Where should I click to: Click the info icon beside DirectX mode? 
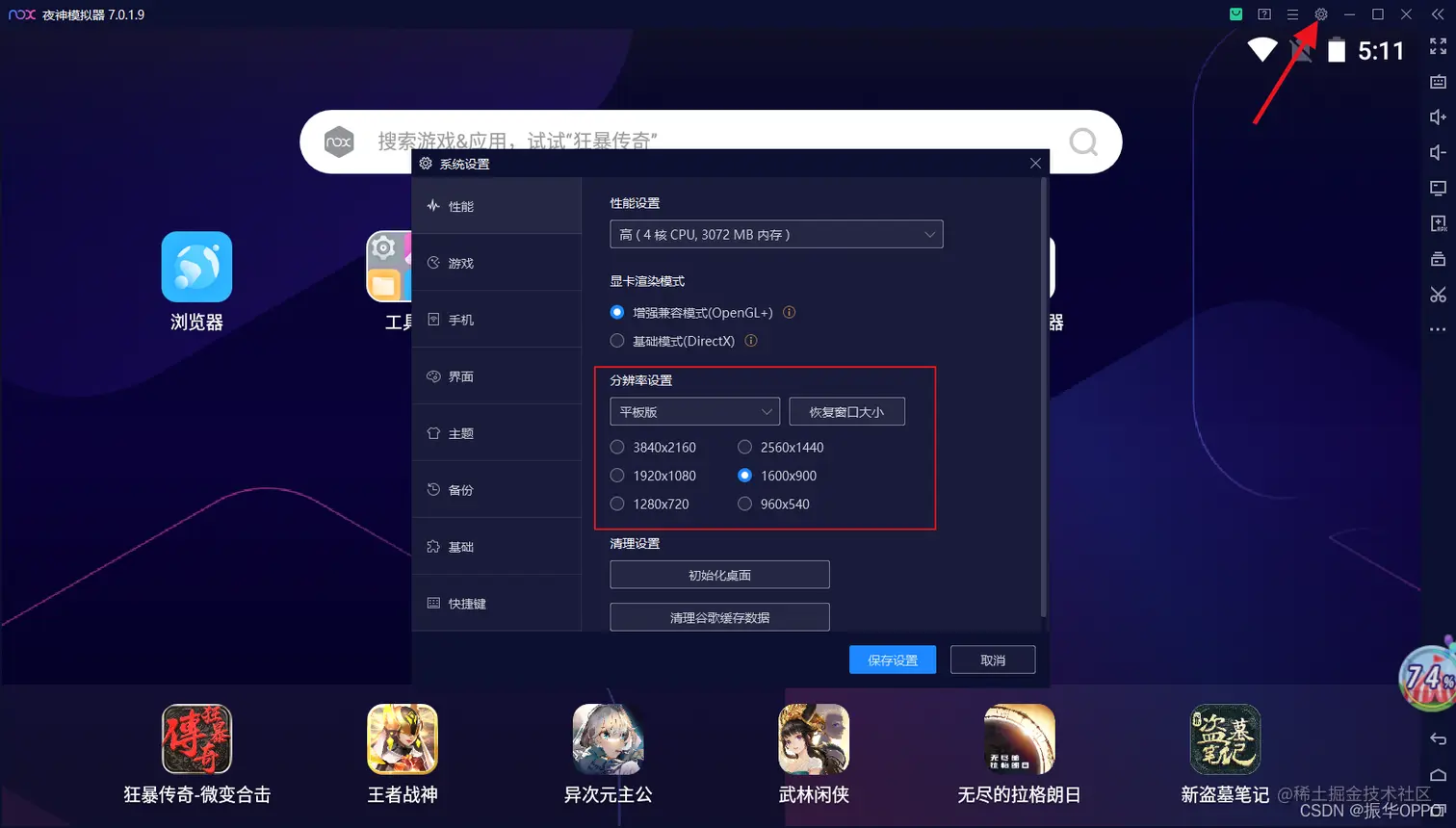[x=751, y=341]
